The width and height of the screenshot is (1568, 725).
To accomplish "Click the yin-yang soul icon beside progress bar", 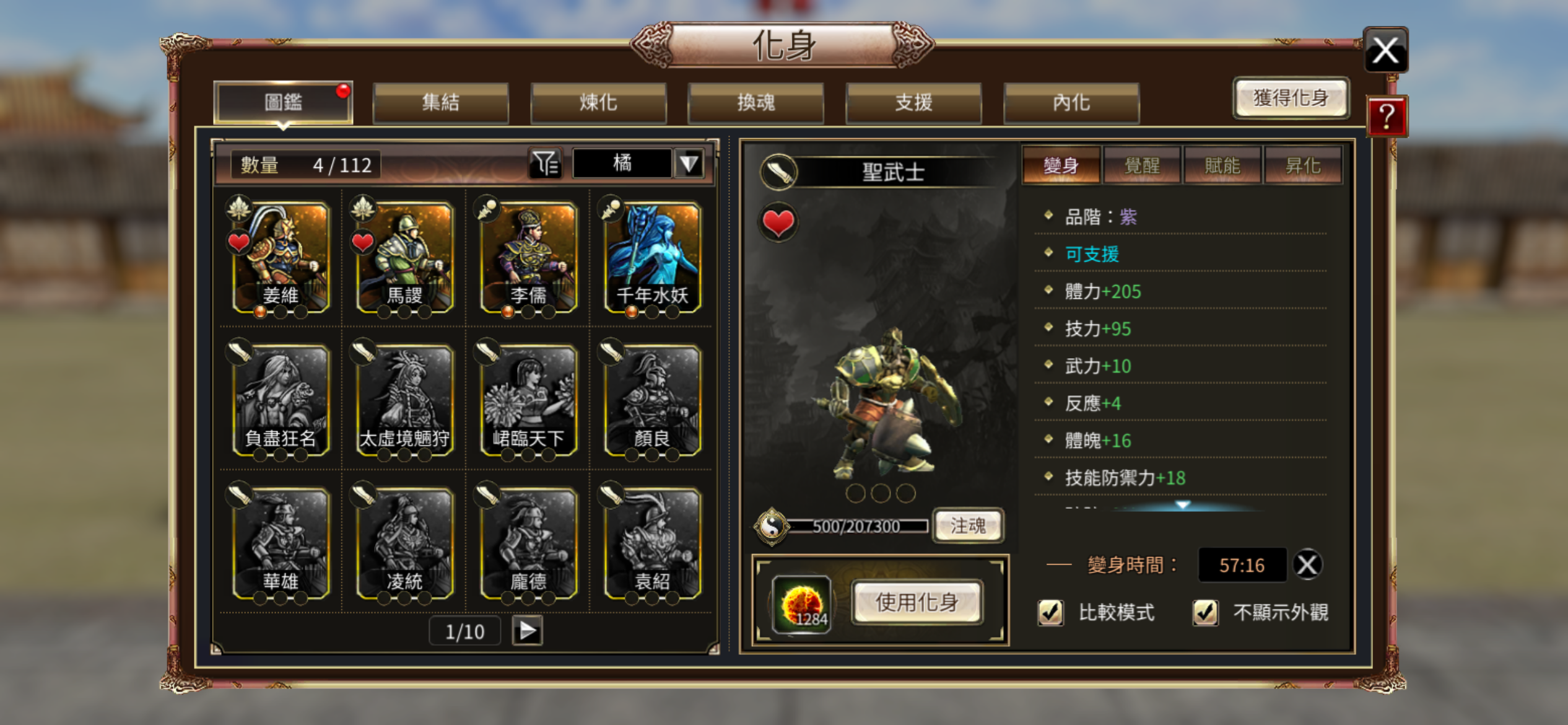I will [x=772, y=527].
